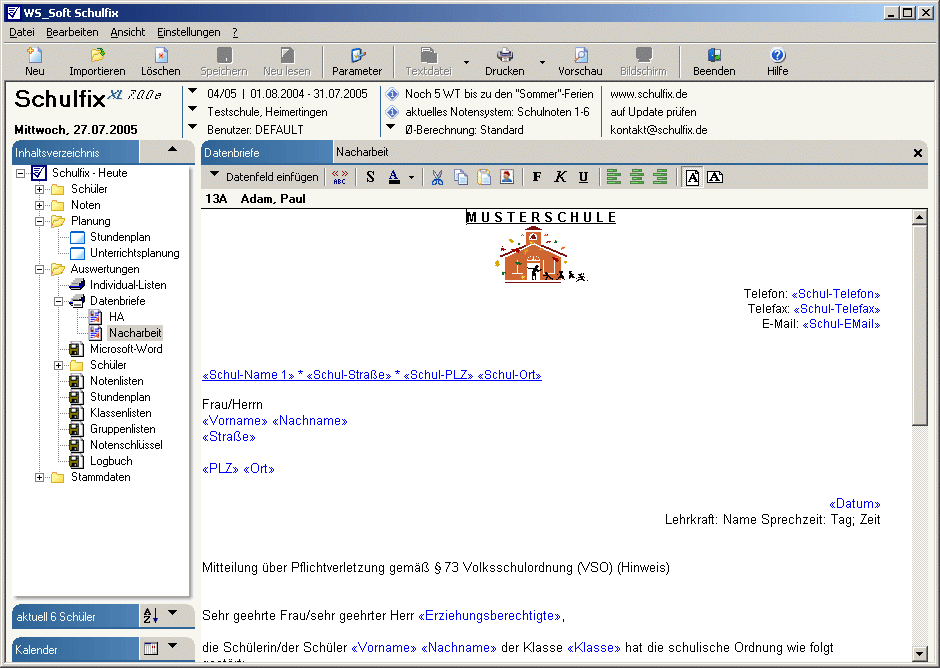Open the Vorschau preview icon

(580, 56)
